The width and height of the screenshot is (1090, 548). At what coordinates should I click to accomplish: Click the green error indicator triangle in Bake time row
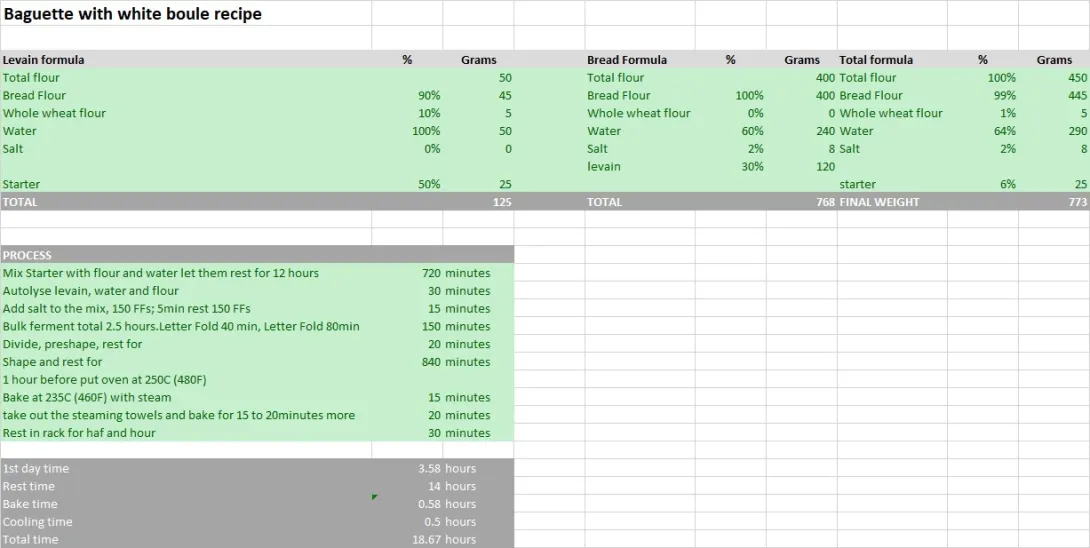[x=375, y=497]
